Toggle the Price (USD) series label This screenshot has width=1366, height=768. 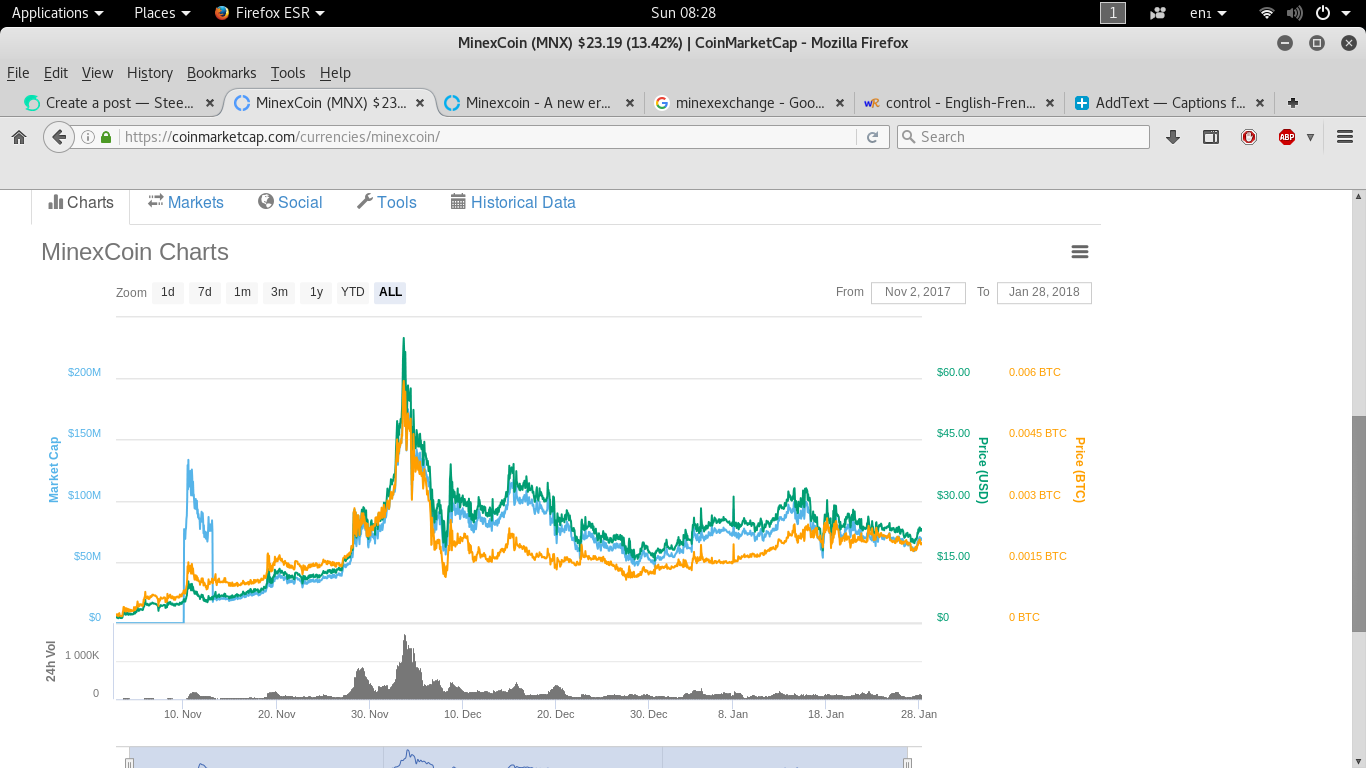coord(983,469)
